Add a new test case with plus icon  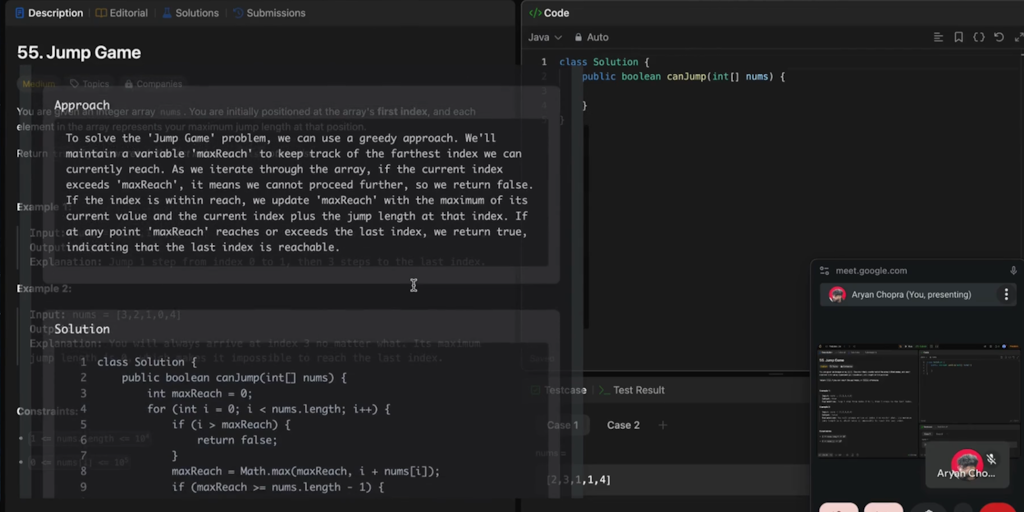663,425
